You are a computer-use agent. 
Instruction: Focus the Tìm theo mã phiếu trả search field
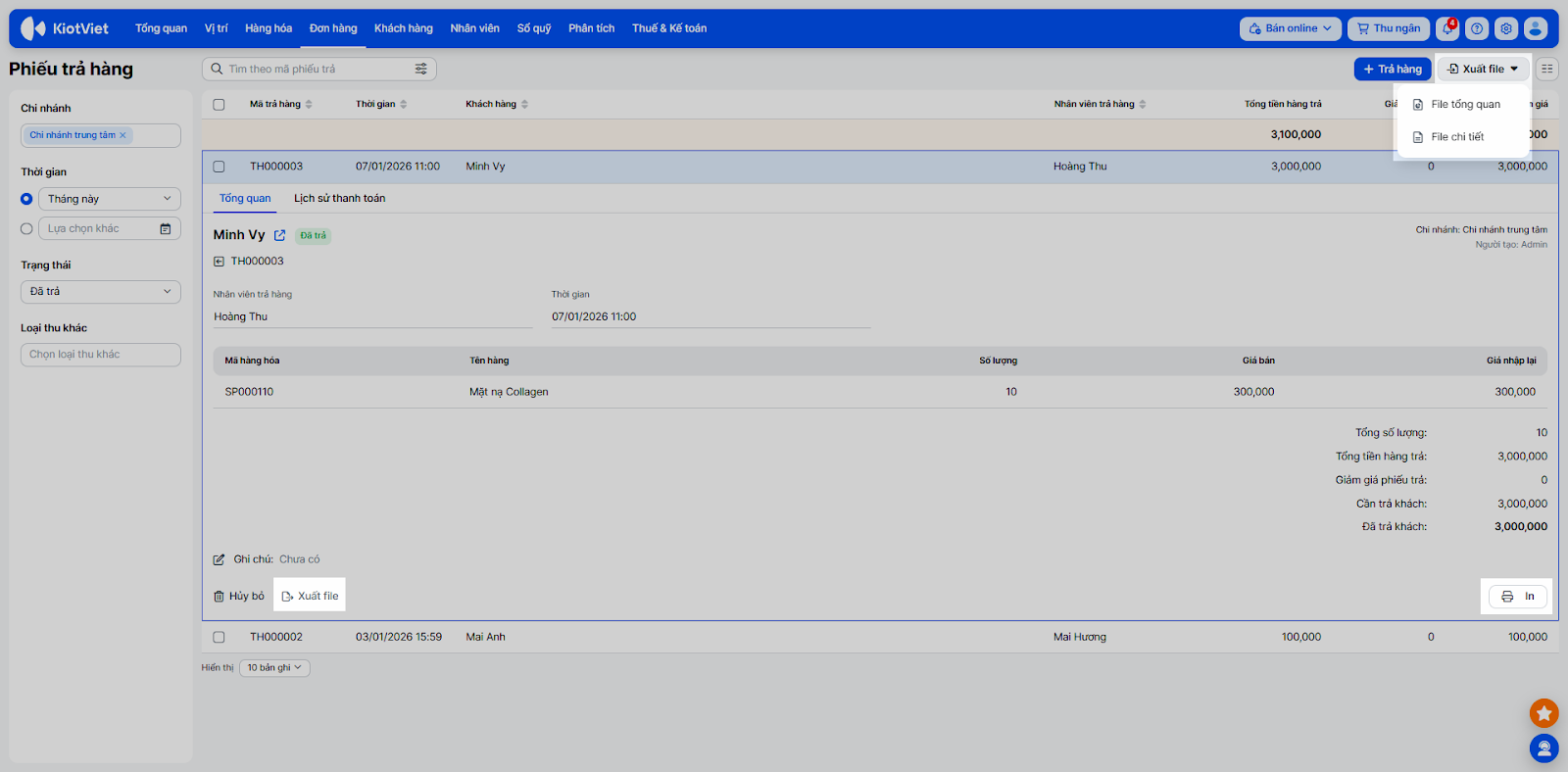point(318,69)
